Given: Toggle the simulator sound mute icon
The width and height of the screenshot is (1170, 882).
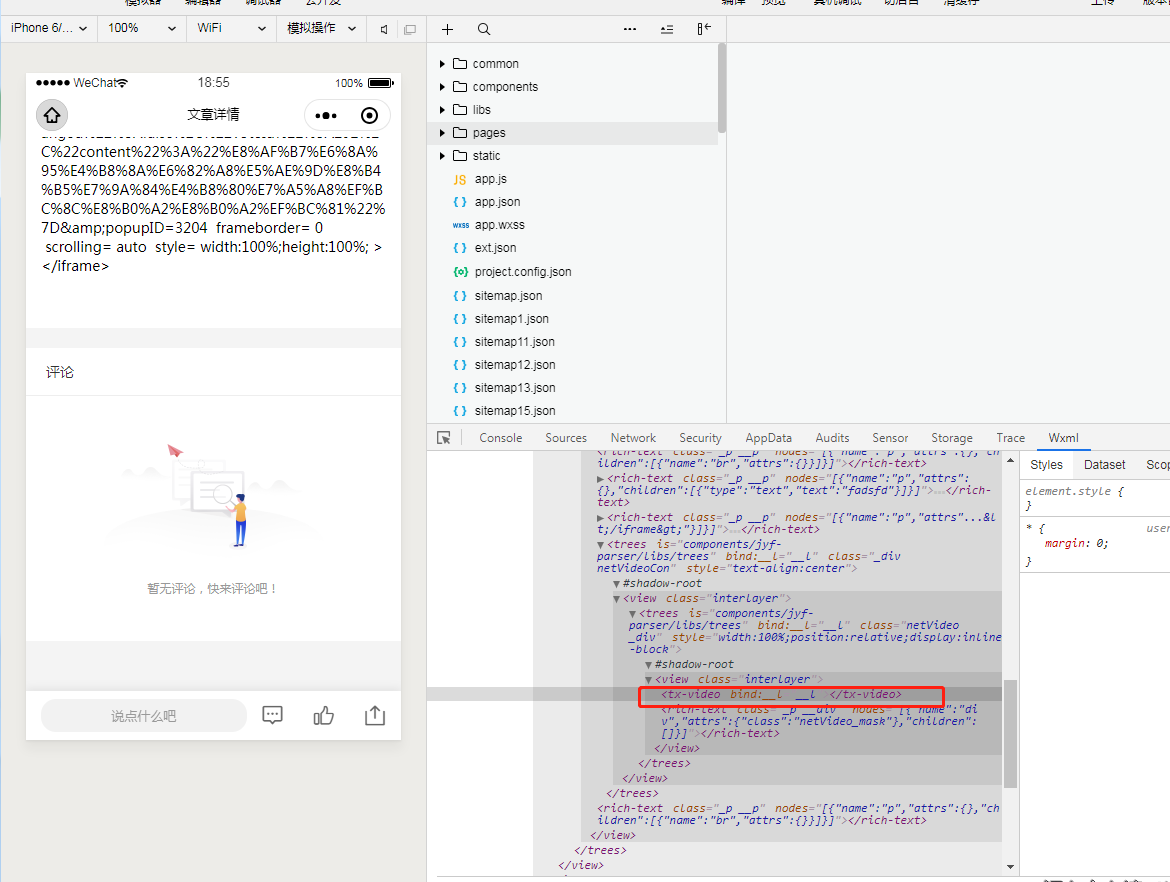Looking at the screenshot, I should tap(384, 29).
